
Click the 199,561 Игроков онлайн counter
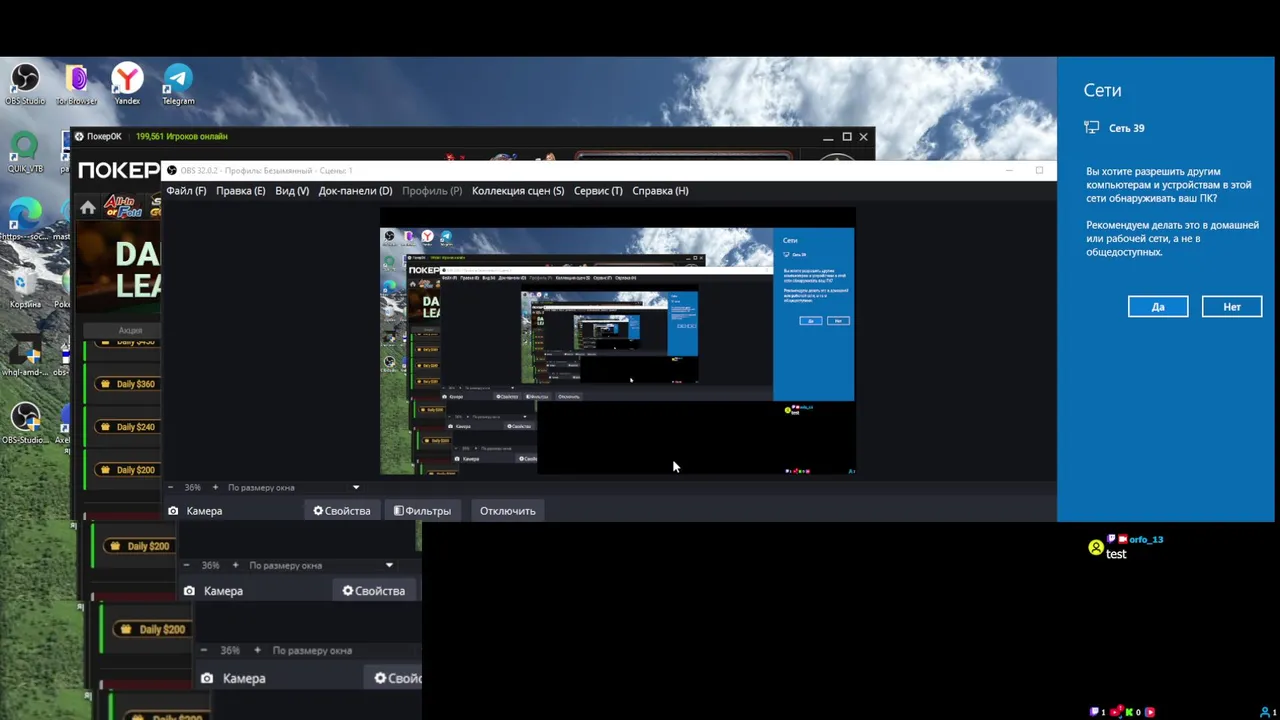tap(182, 136)
